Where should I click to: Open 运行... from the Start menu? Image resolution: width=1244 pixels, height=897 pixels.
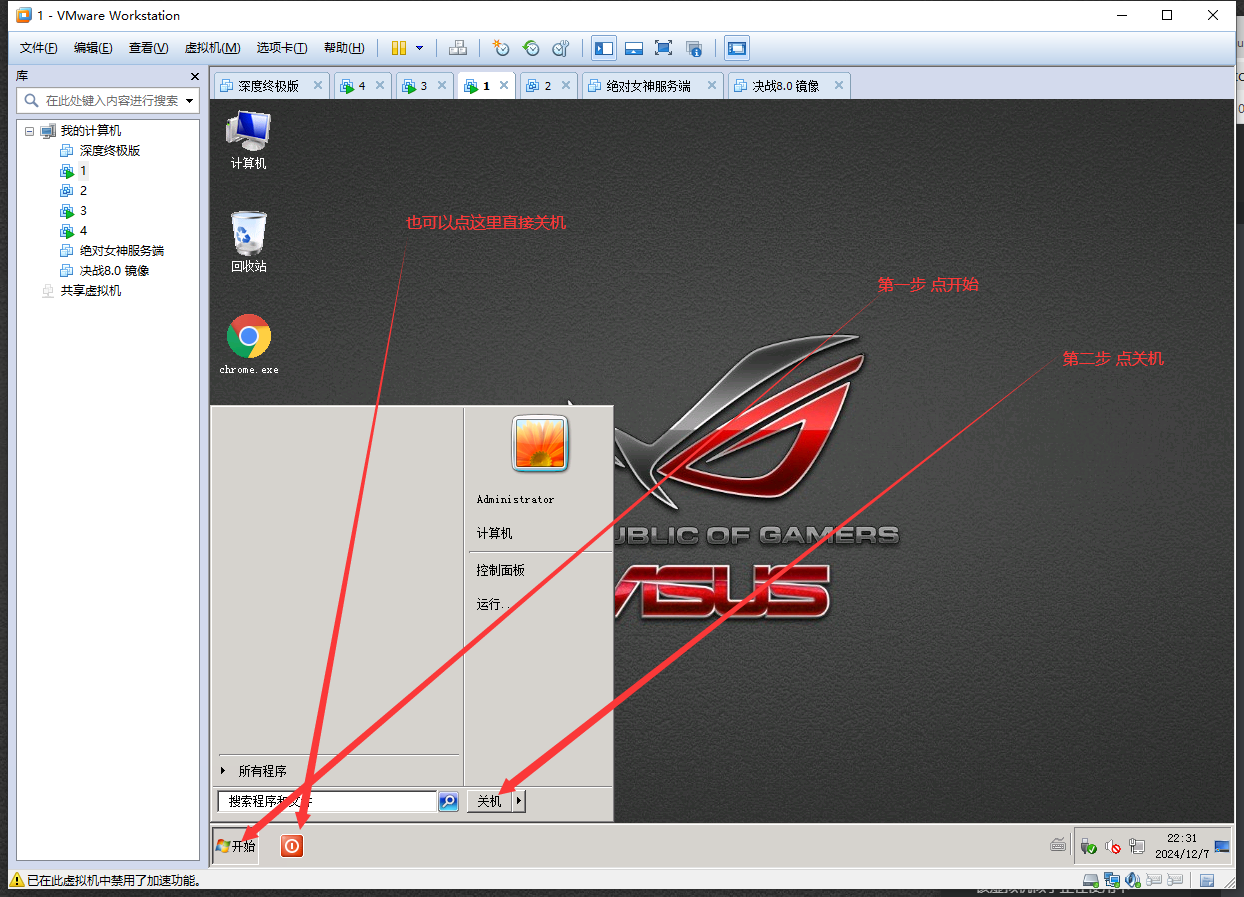493,604
